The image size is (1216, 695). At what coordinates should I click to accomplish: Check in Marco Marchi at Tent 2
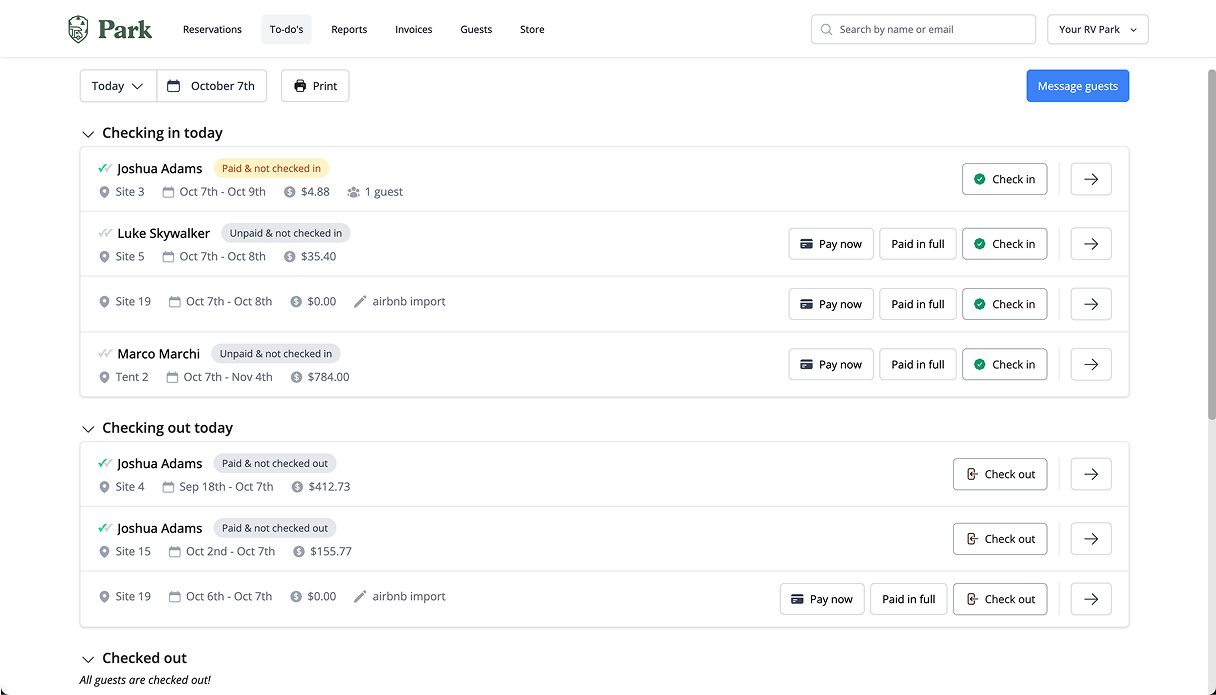point(1004,365)
